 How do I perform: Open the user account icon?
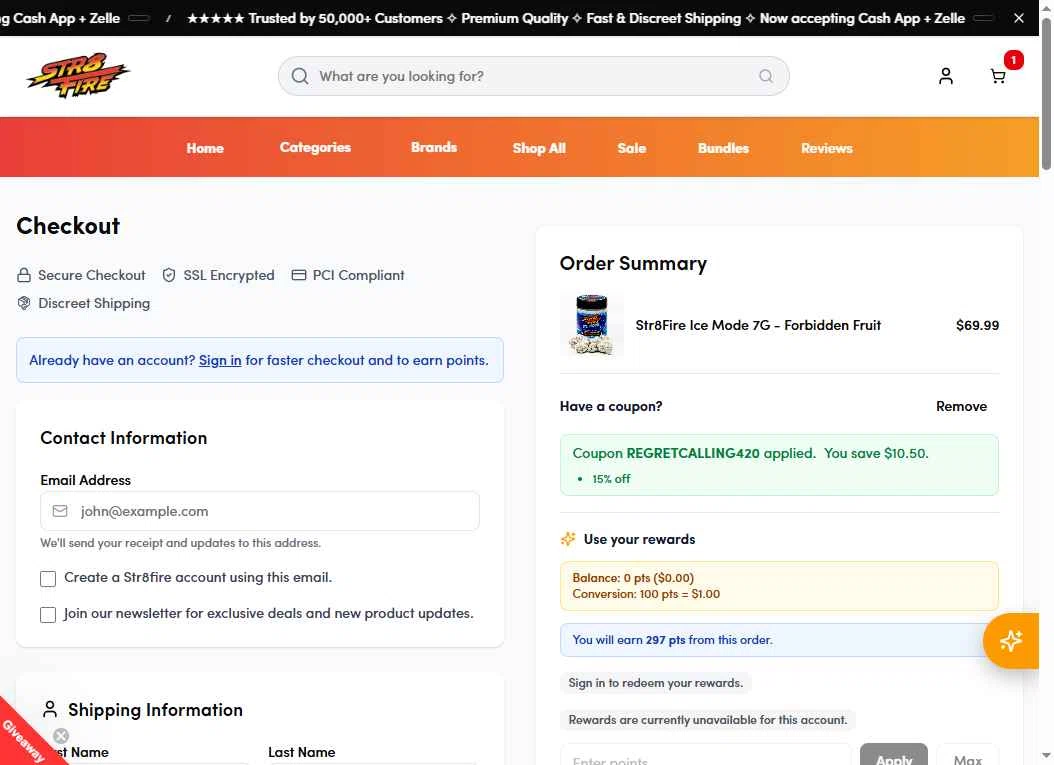[x=946, y=76]
